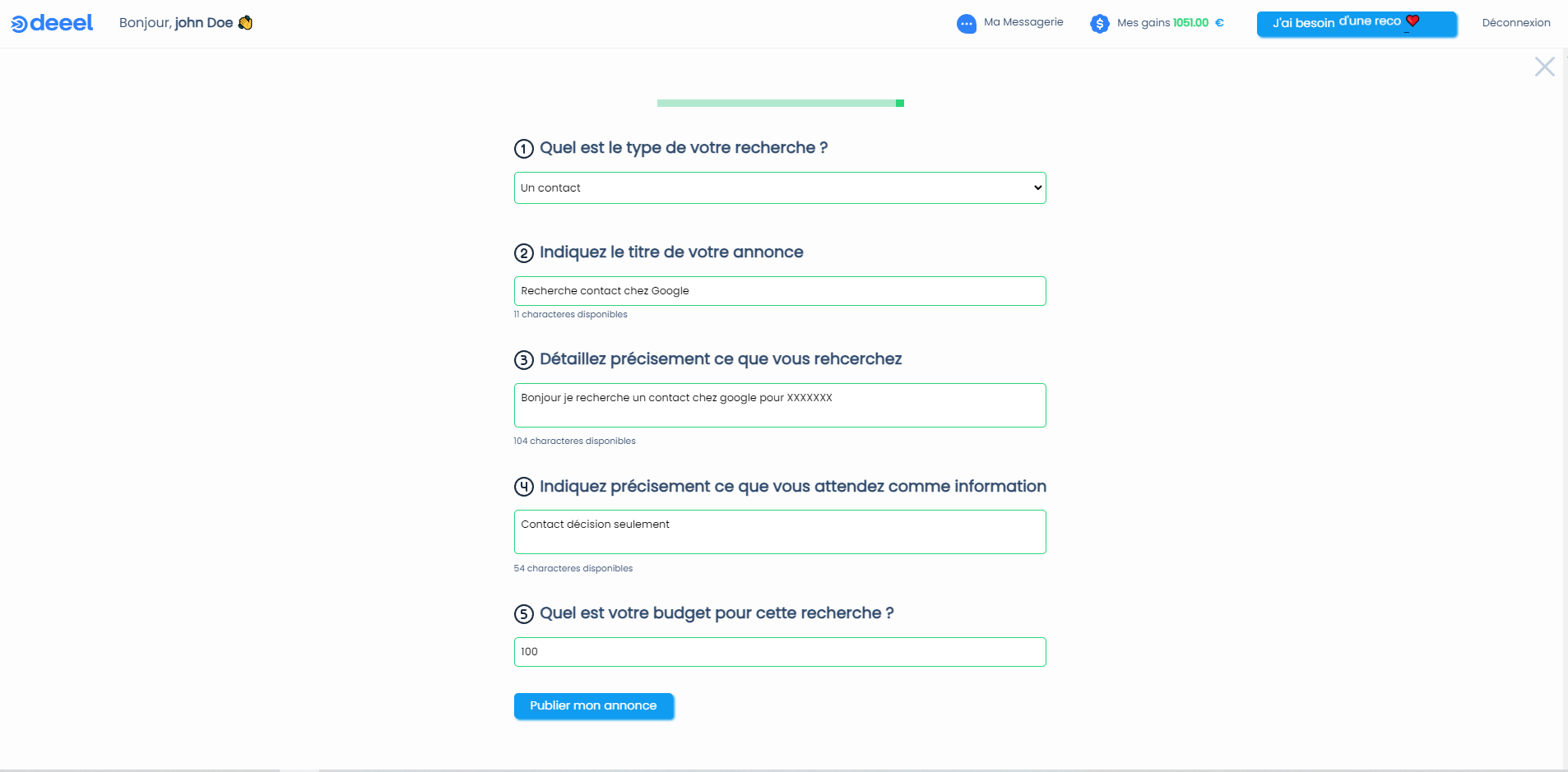Click the detailed search description textarea
Screen dimensions: 1568x772
tap(780, 405)
